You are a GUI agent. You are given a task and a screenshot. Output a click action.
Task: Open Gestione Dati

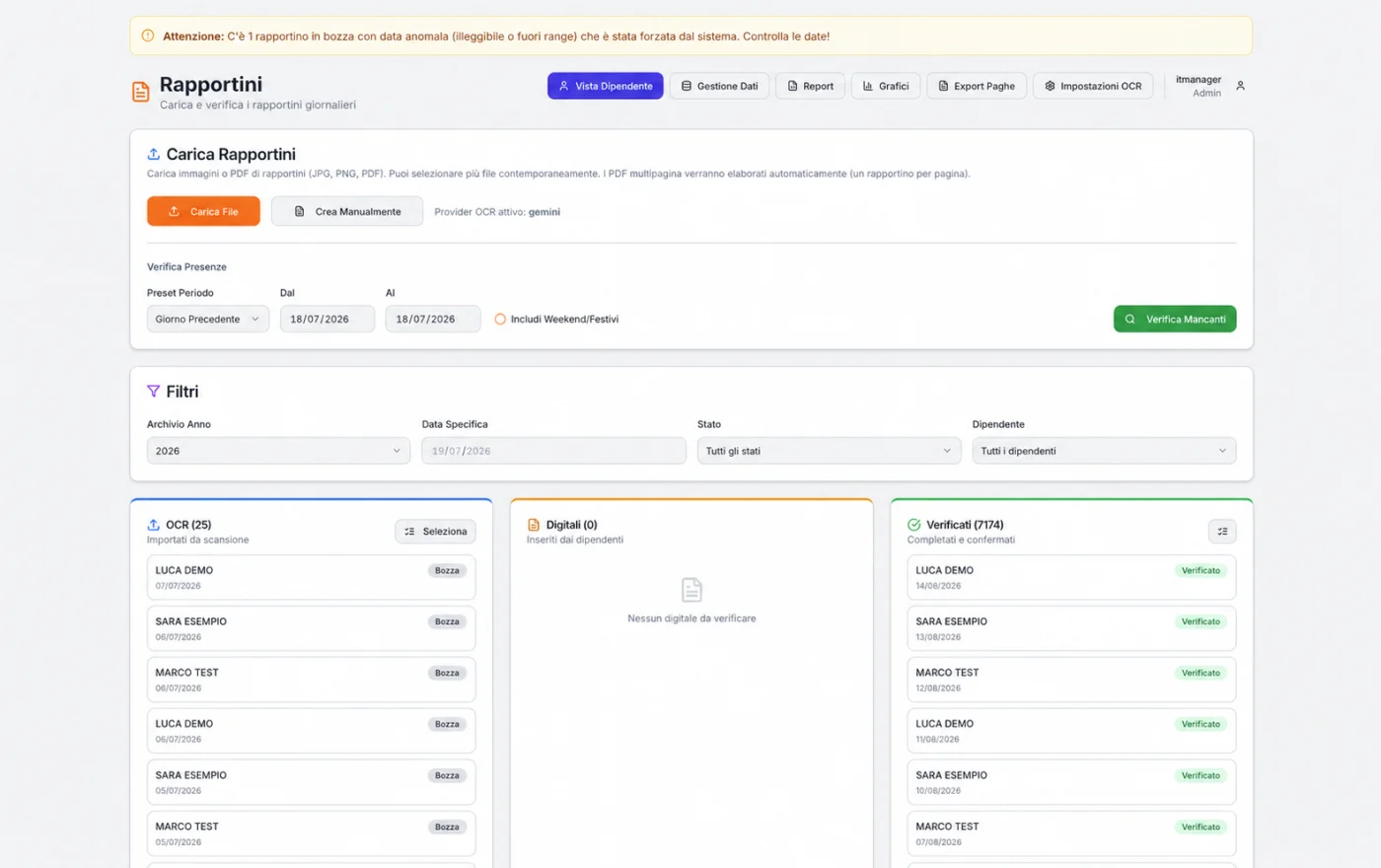pyautogui.click(x=719, y=86)
